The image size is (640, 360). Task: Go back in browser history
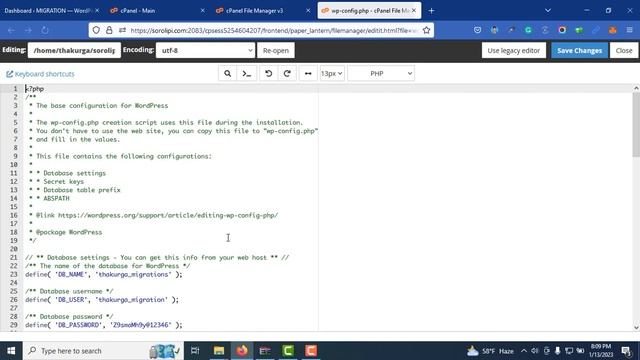(x=11, y=30)
